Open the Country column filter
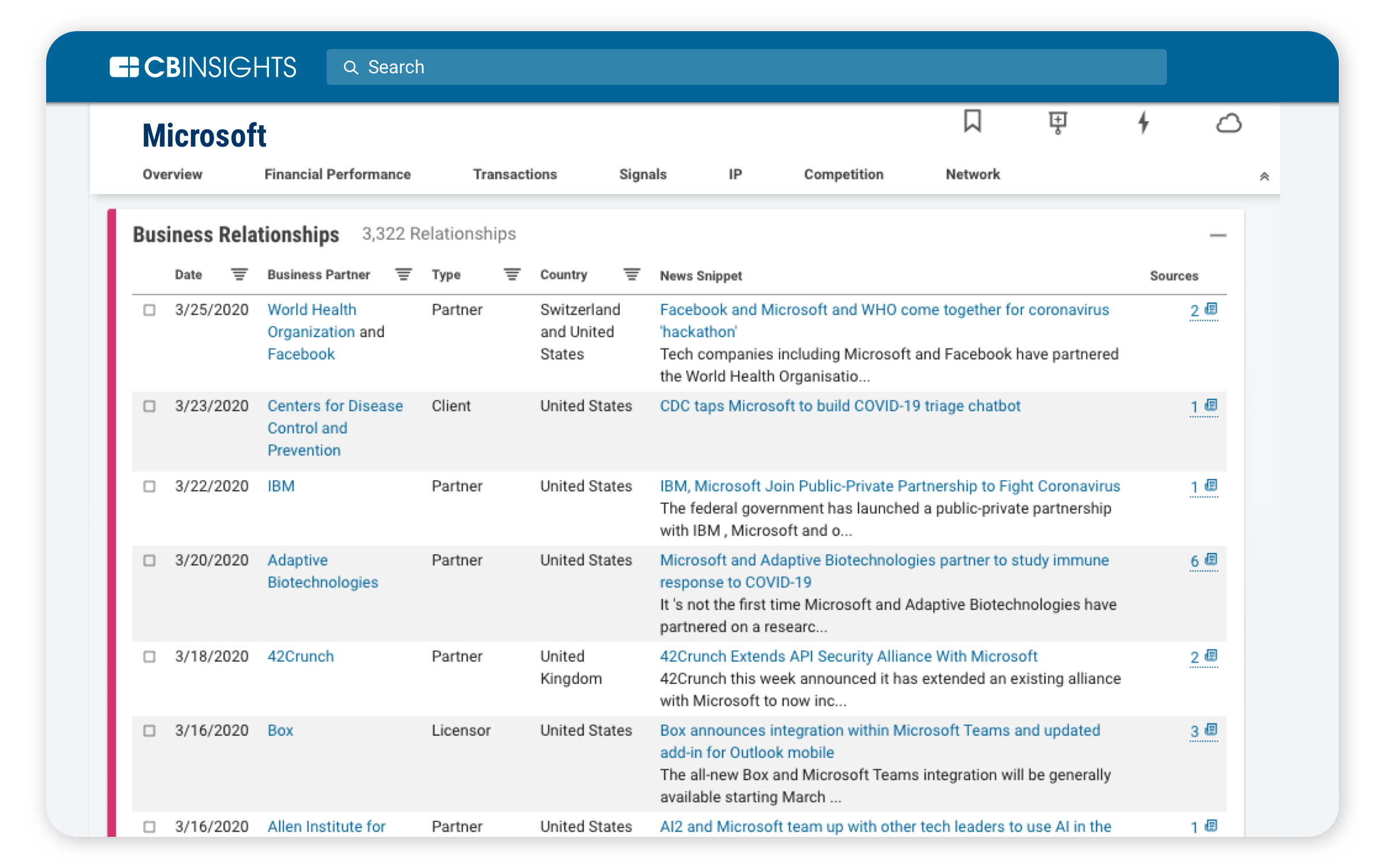Screen dimensions: 1385x868 632,274
